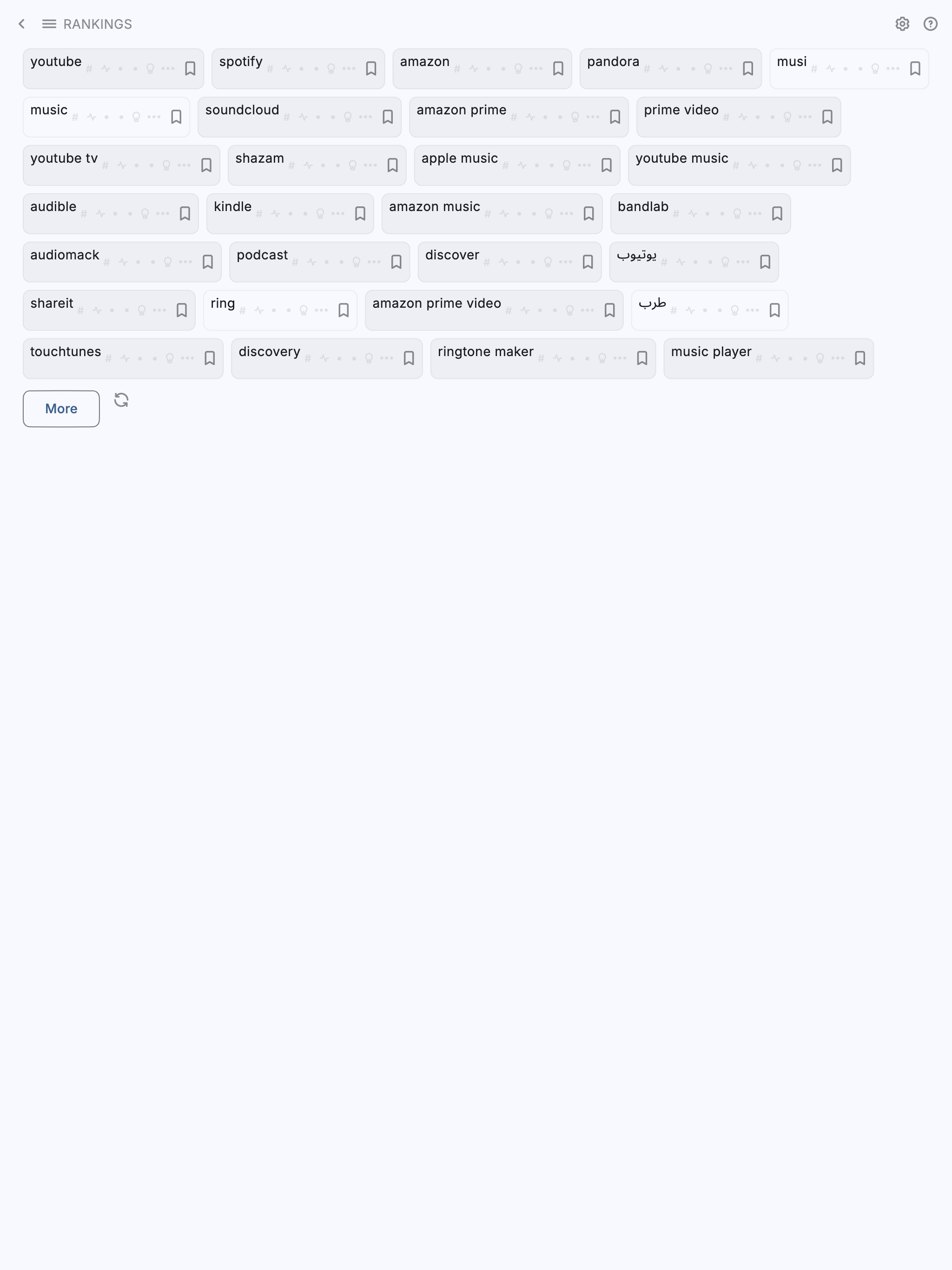Open the hamburger menu beside RANKINGS
The width and height of the screenshot is (952, 1270).
click(49, 24)
